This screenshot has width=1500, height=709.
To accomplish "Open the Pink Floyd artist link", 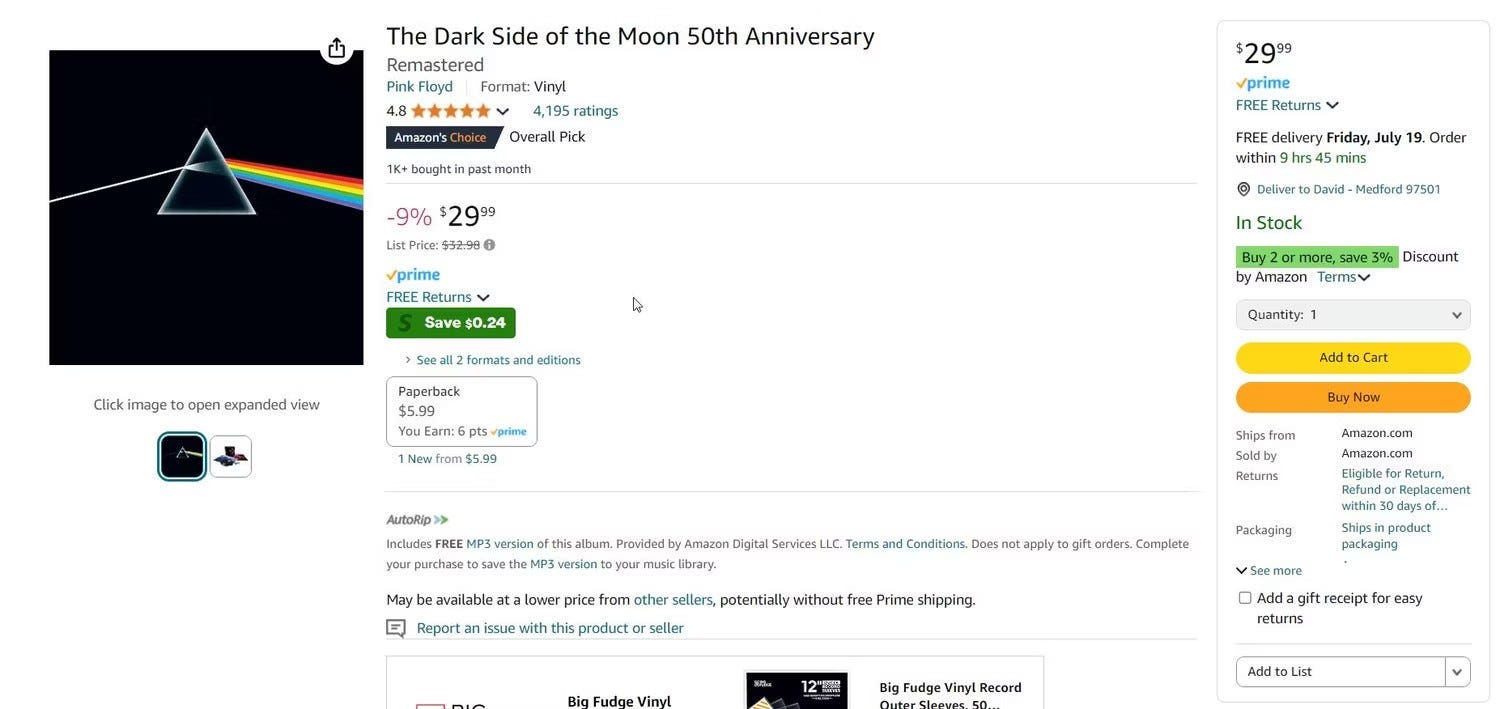I will coord(419,87).
